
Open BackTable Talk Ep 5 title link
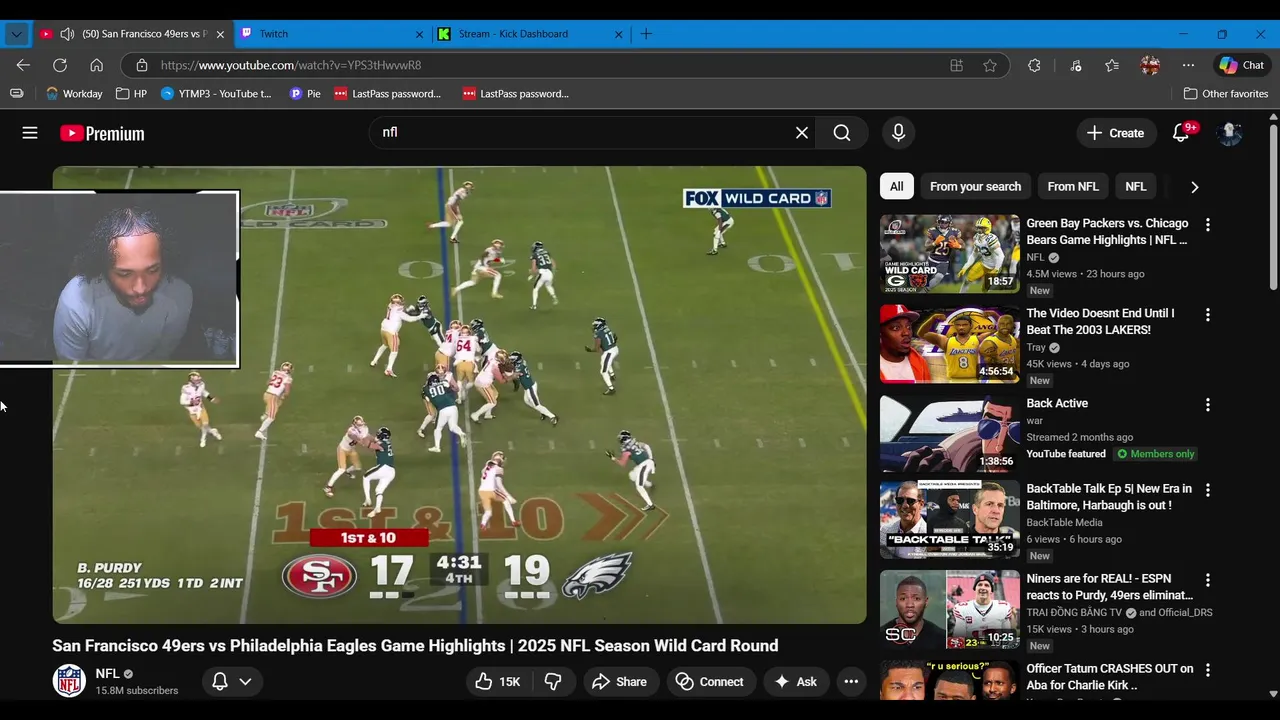[1109, 497]
